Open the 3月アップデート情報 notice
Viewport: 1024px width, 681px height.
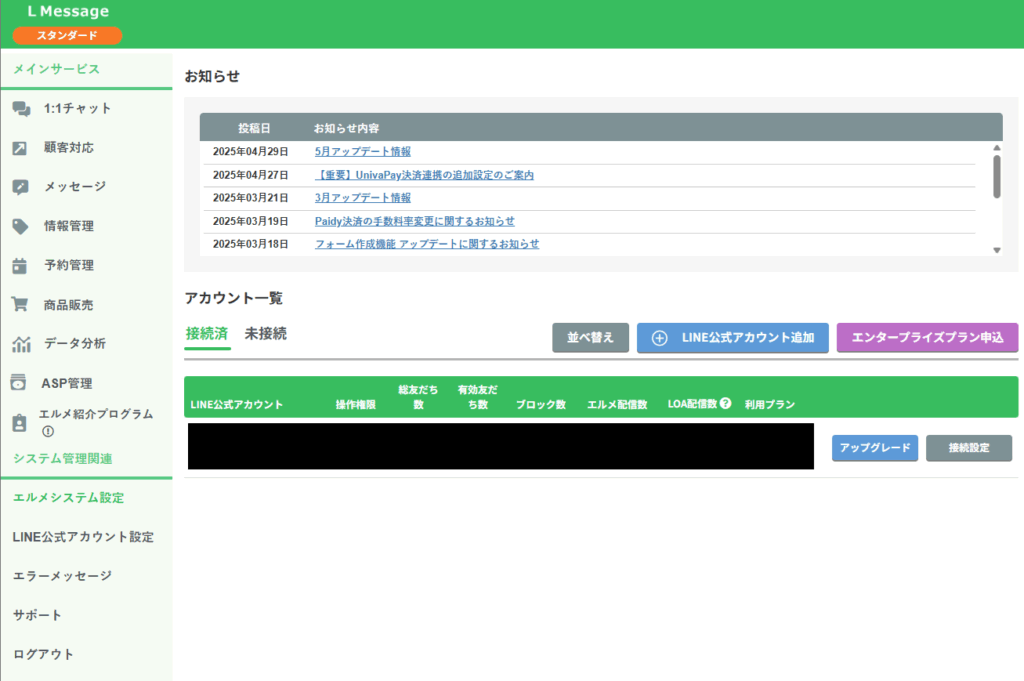(x=362, y=198)
